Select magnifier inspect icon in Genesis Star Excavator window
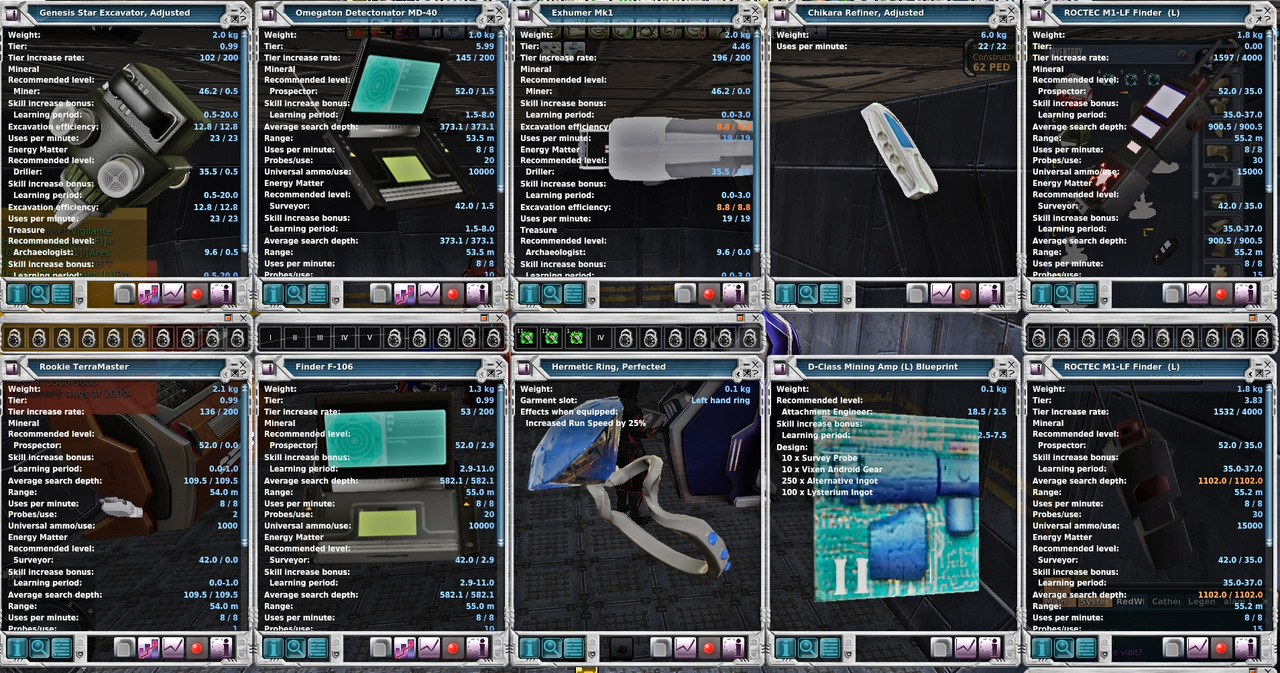The width and height of the screenshot is (1280, 673). click(x=39, y=294)
